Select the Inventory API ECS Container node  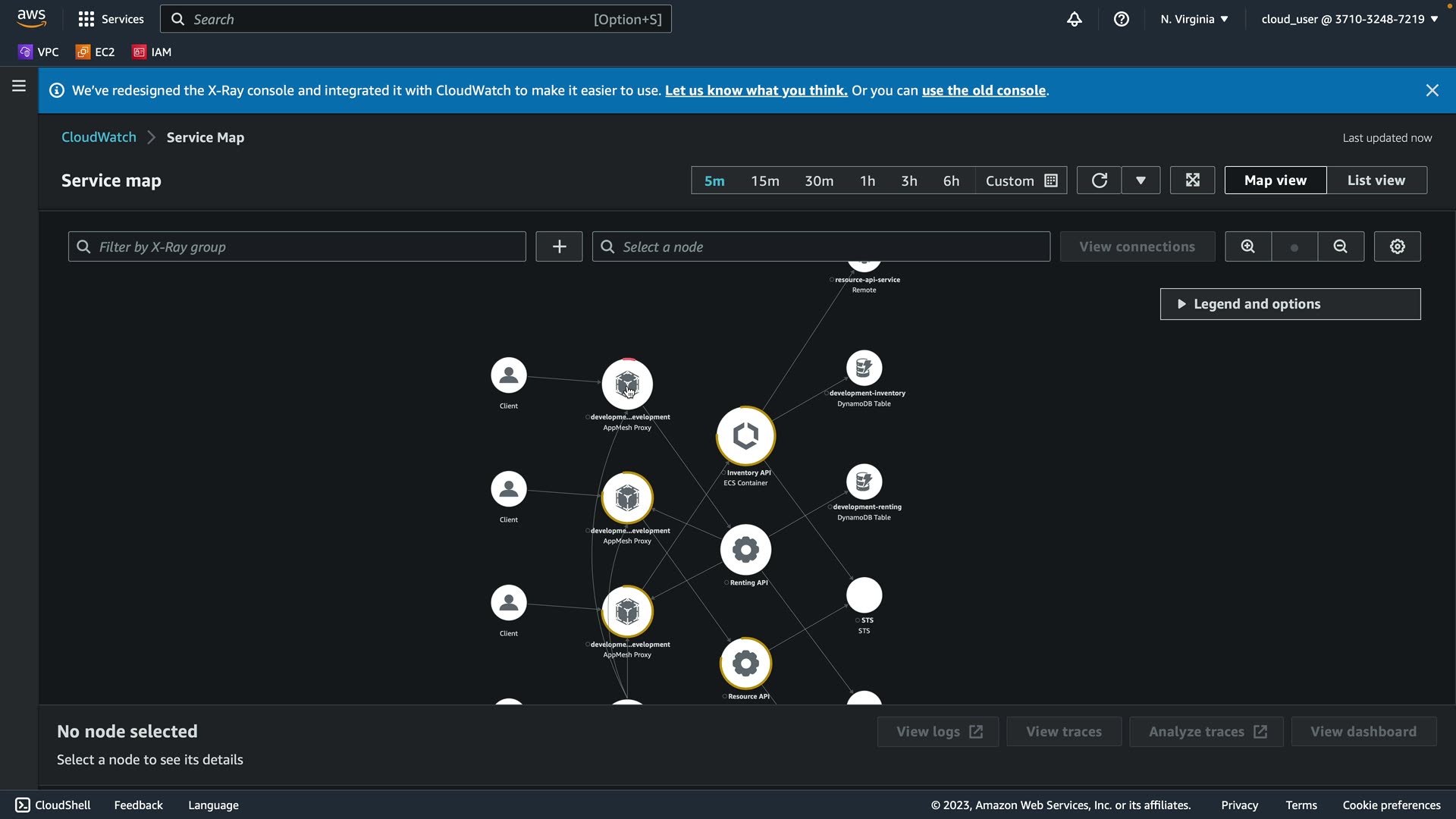pos(745,436)
